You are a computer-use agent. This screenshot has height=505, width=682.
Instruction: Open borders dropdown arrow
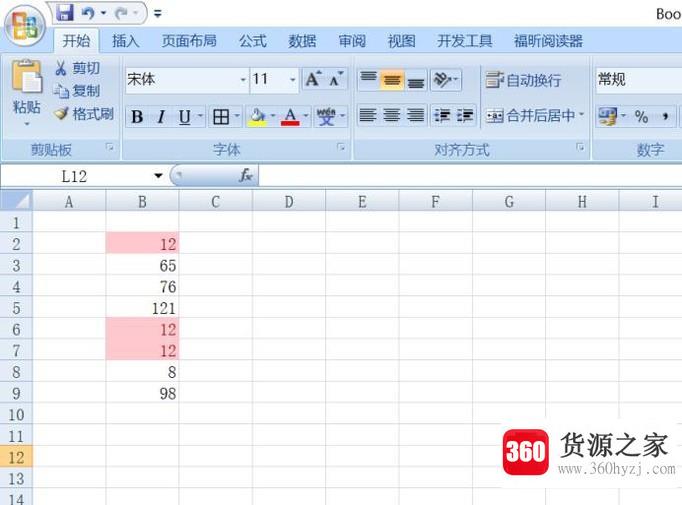[237, 116]
